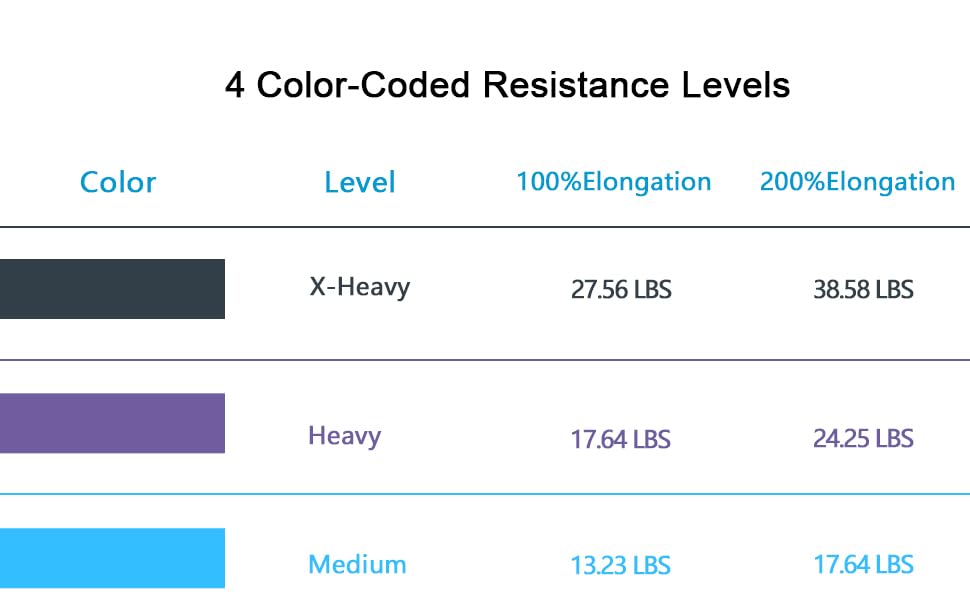
Task: Select the 13.23 LBS value
Action: point(621,565)
